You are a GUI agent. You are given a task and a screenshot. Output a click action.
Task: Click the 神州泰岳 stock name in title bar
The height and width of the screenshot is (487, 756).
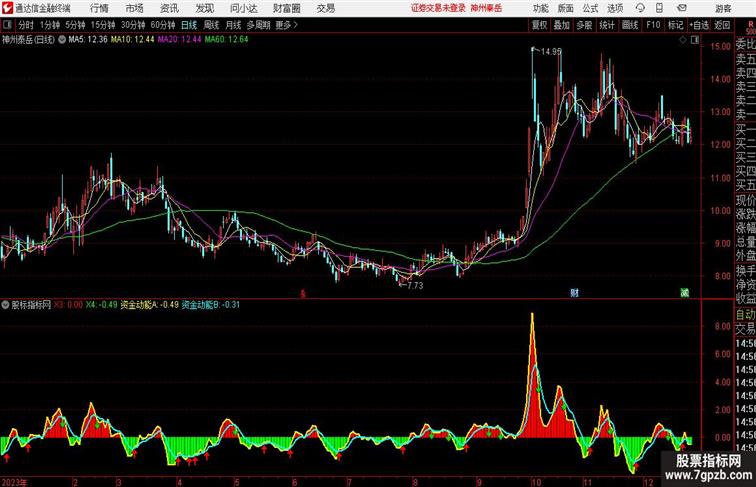pos(486,8)
